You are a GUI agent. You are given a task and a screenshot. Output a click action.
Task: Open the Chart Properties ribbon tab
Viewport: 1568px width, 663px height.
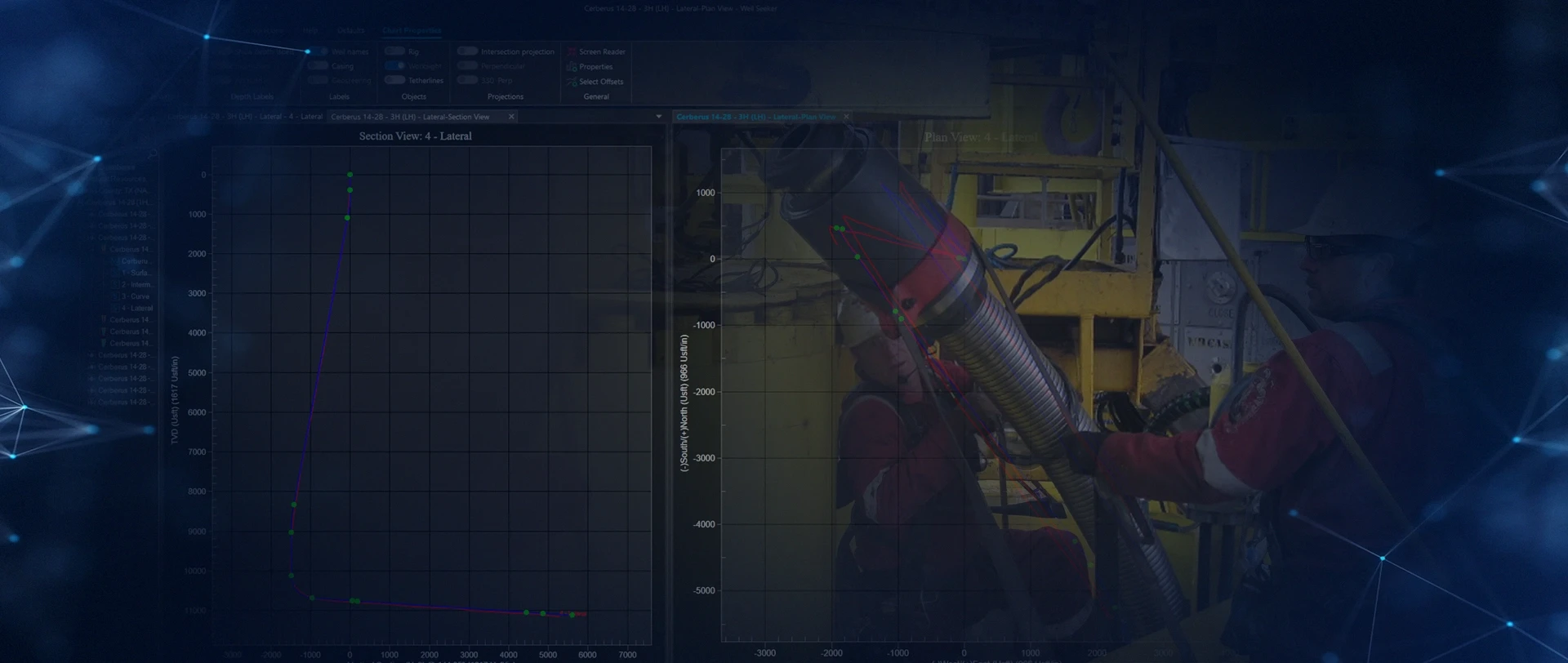(x=412, y=30)
